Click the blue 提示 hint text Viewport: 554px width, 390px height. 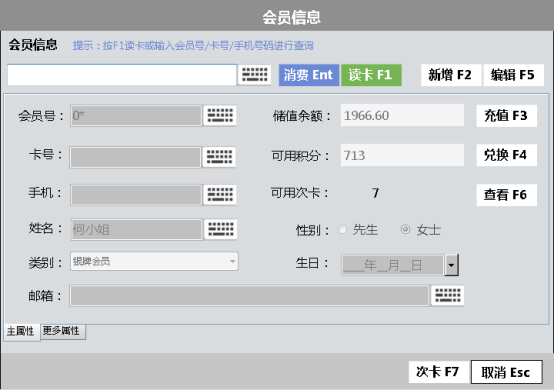point(193,45)
